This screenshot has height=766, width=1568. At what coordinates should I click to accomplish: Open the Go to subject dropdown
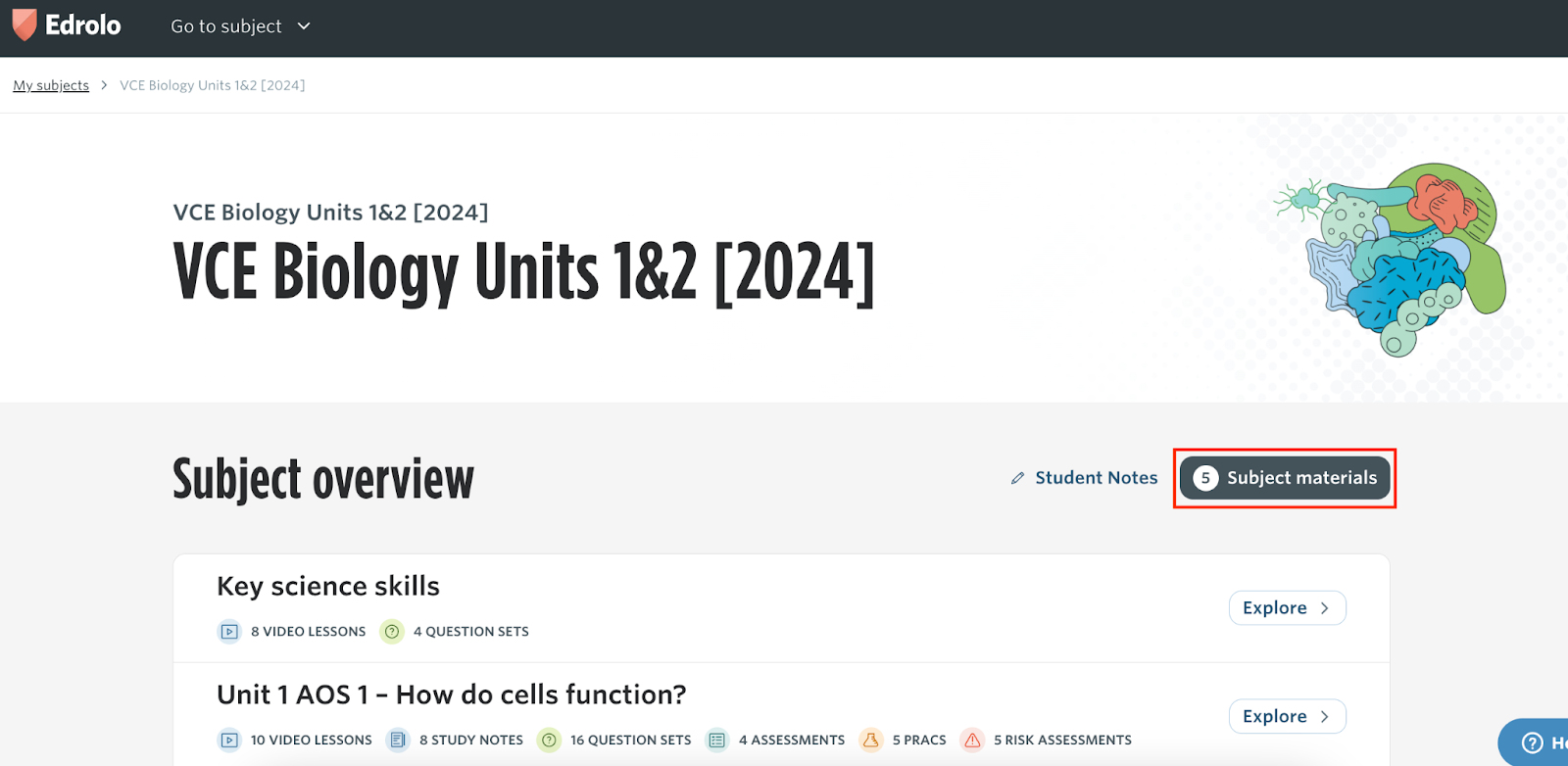pyautogui.click(x=240, y=26)
